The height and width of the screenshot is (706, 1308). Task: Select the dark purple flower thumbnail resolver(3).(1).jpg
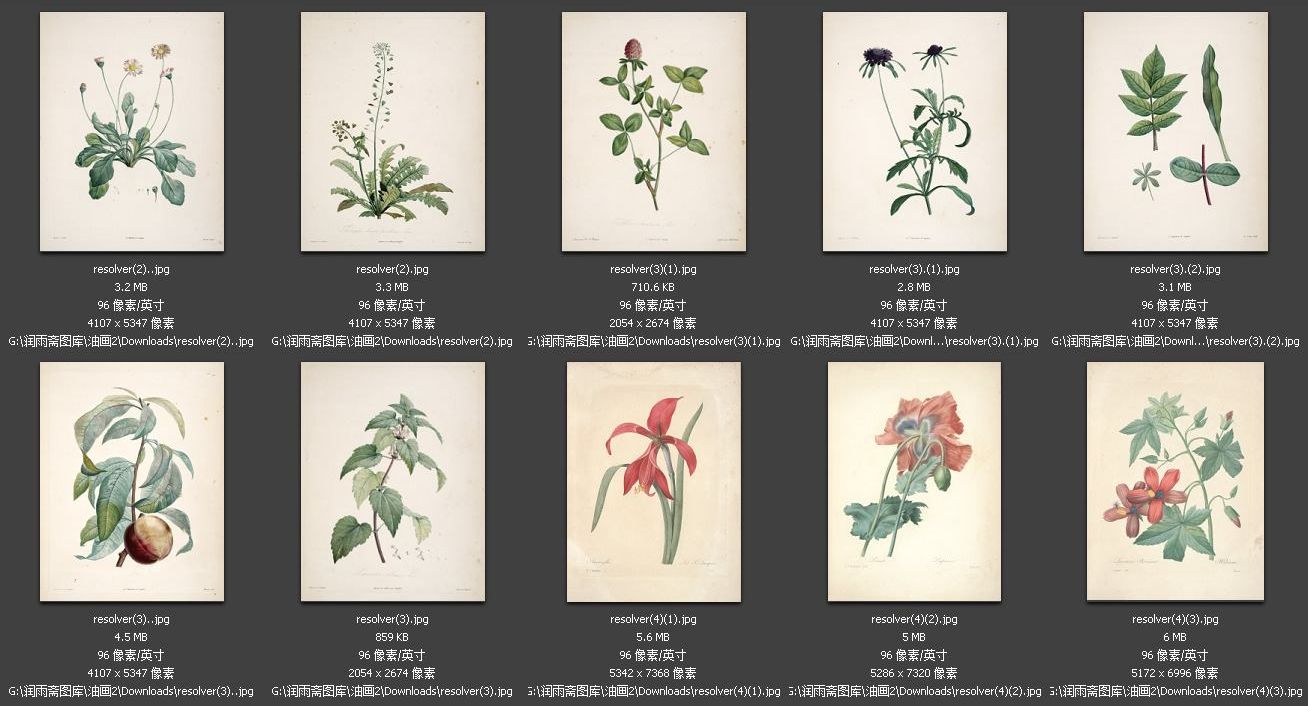[x=915, y=132]
